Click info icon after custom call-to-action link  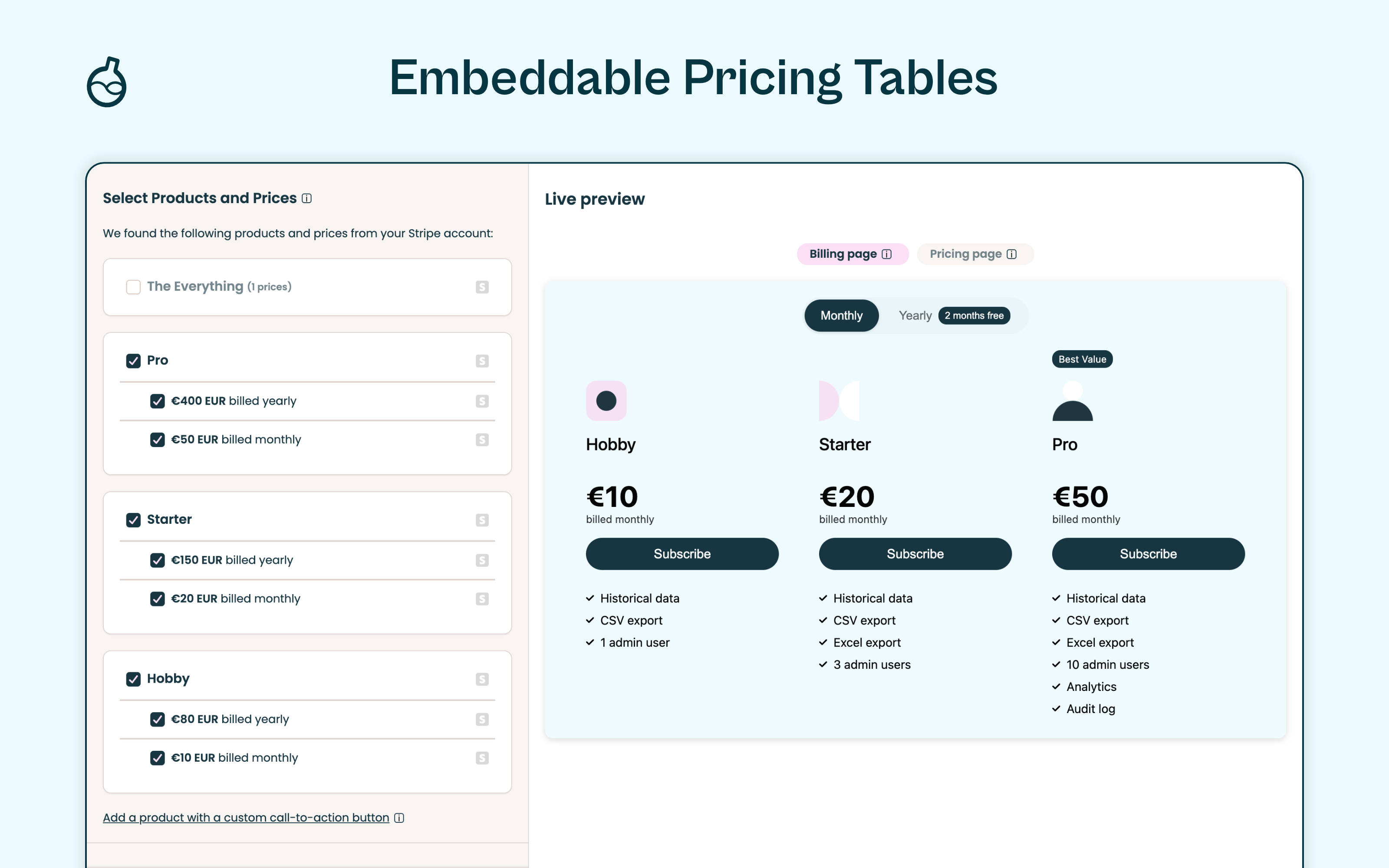(399, 818)
